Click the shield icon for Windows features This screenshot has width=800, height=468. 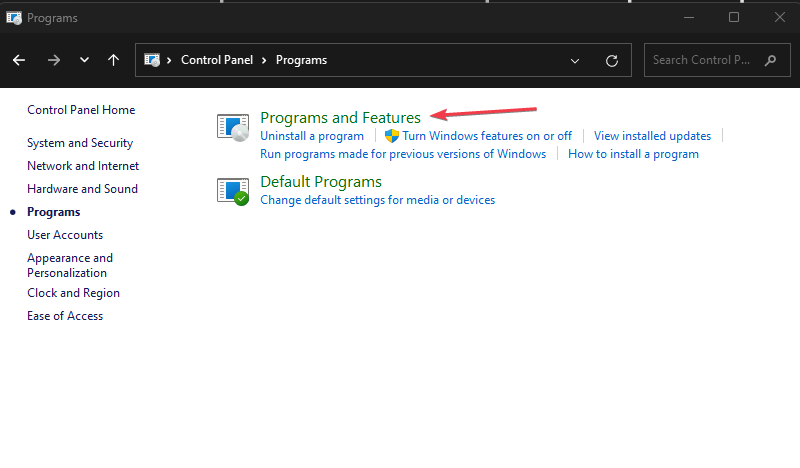[391, 136]
